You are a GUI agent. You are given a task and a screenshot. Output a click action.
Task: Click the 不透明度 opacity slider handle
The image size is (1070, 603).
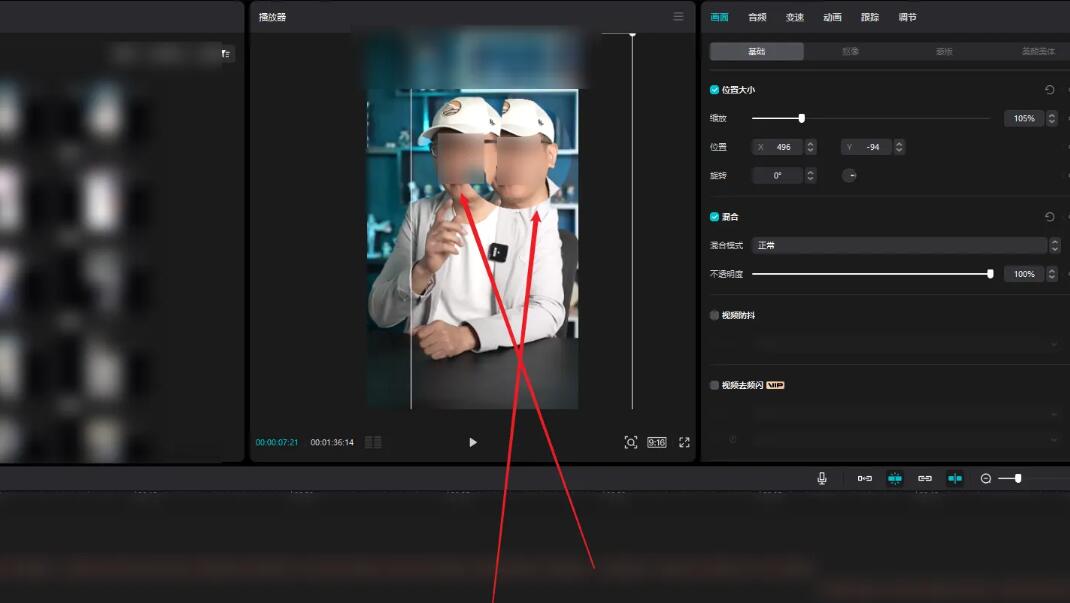tap(990, 274)
